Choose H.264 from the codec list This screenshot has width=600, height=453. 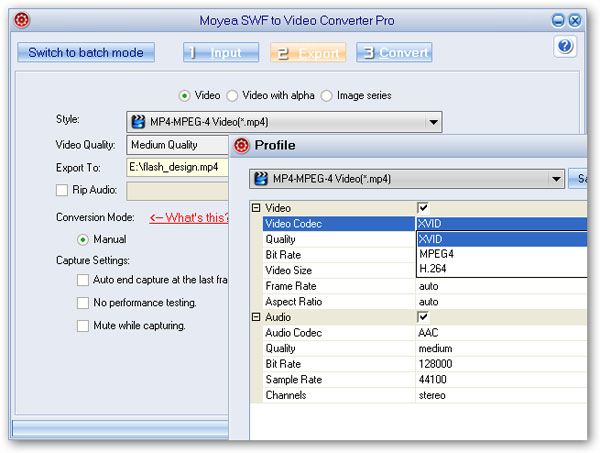pos(502,268)
